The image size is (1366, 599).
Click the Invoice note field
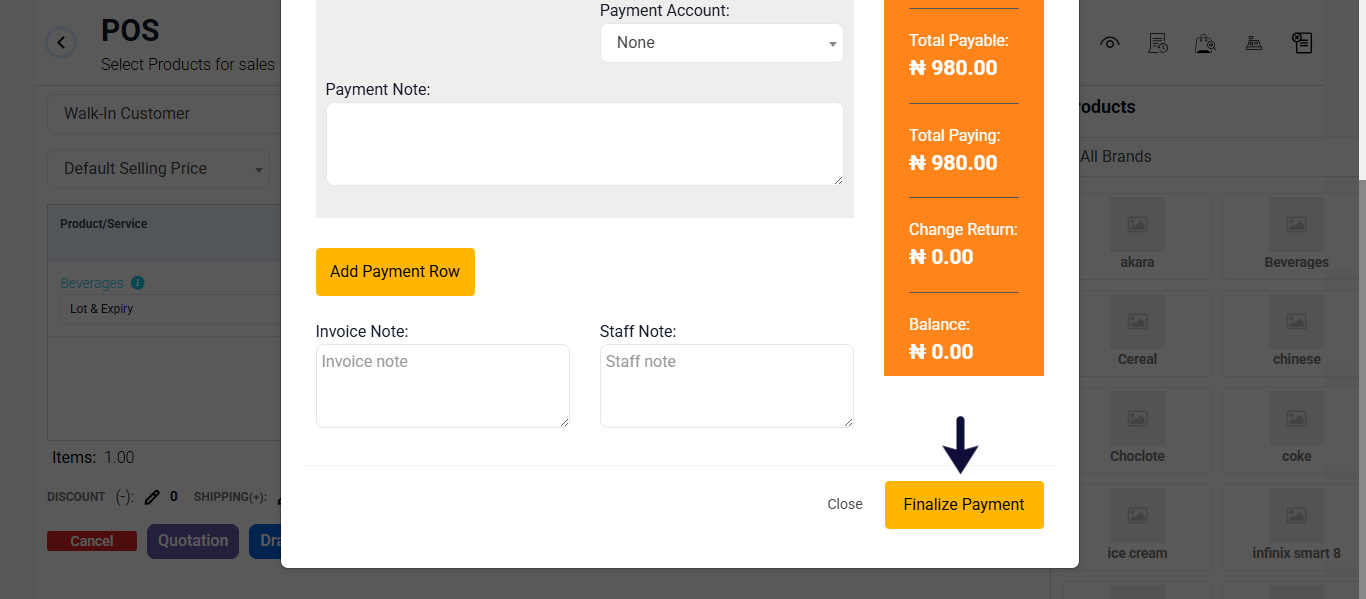point(443,386)
